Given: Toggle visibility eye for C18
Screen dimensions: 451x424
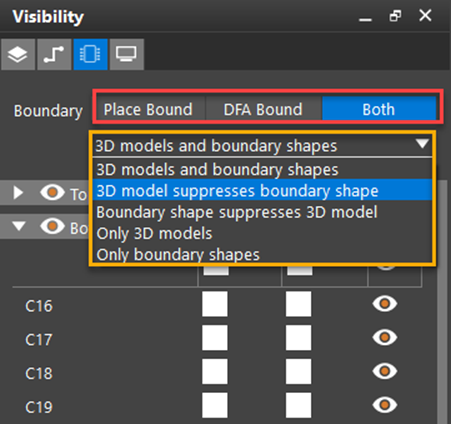Looking at the screenshot, I should click(x=385, y=371).
